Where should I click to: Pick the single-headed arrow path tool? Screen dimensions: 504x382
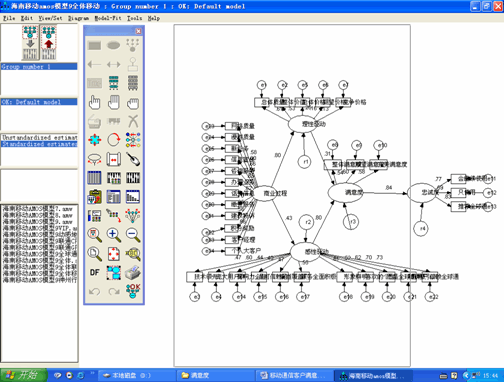click(x=95, y=64)
